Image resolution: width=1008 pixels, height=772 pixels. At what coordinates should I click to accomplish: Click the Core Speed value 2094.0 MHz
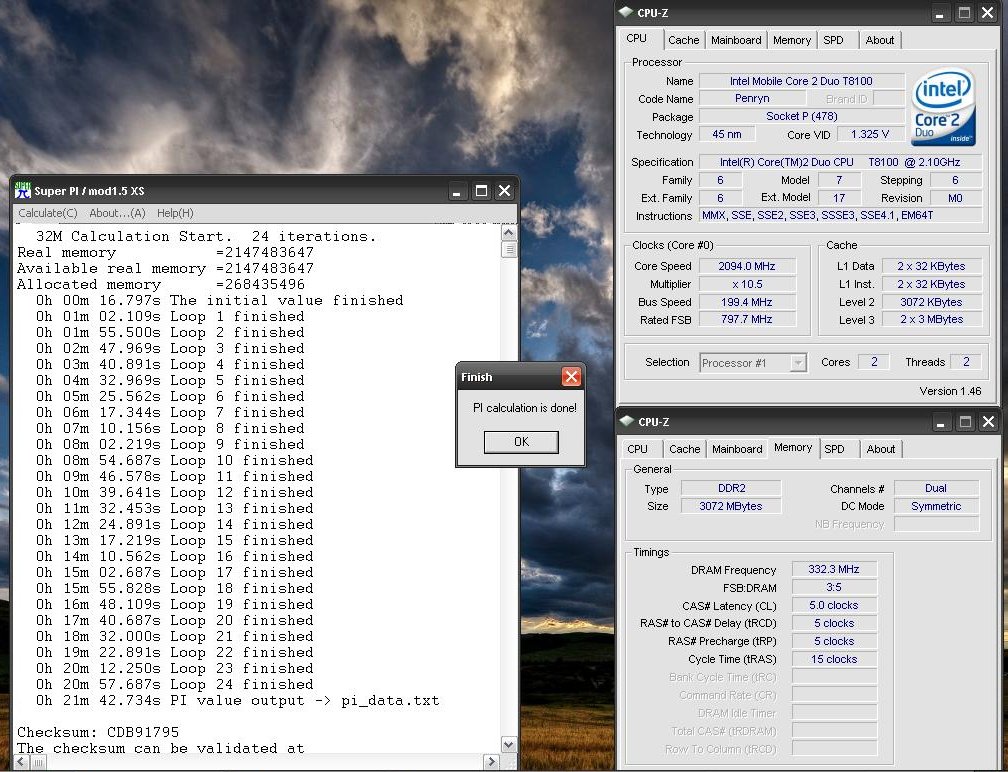pyautogui.click(x=747, y=266)
